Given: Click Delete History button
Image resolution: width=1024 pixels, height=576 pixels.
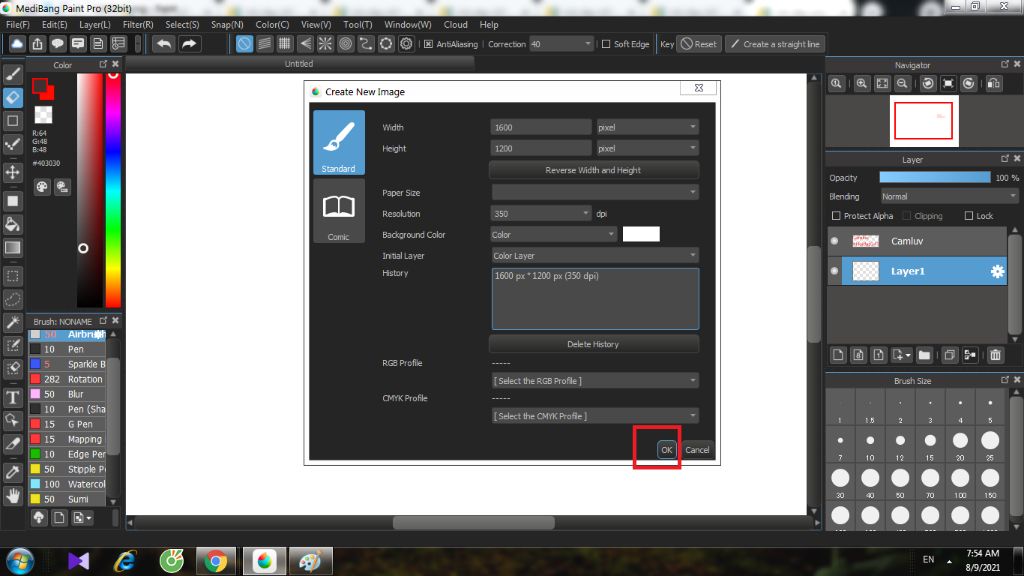Looking at the screenshot, I should pos(593,344).
